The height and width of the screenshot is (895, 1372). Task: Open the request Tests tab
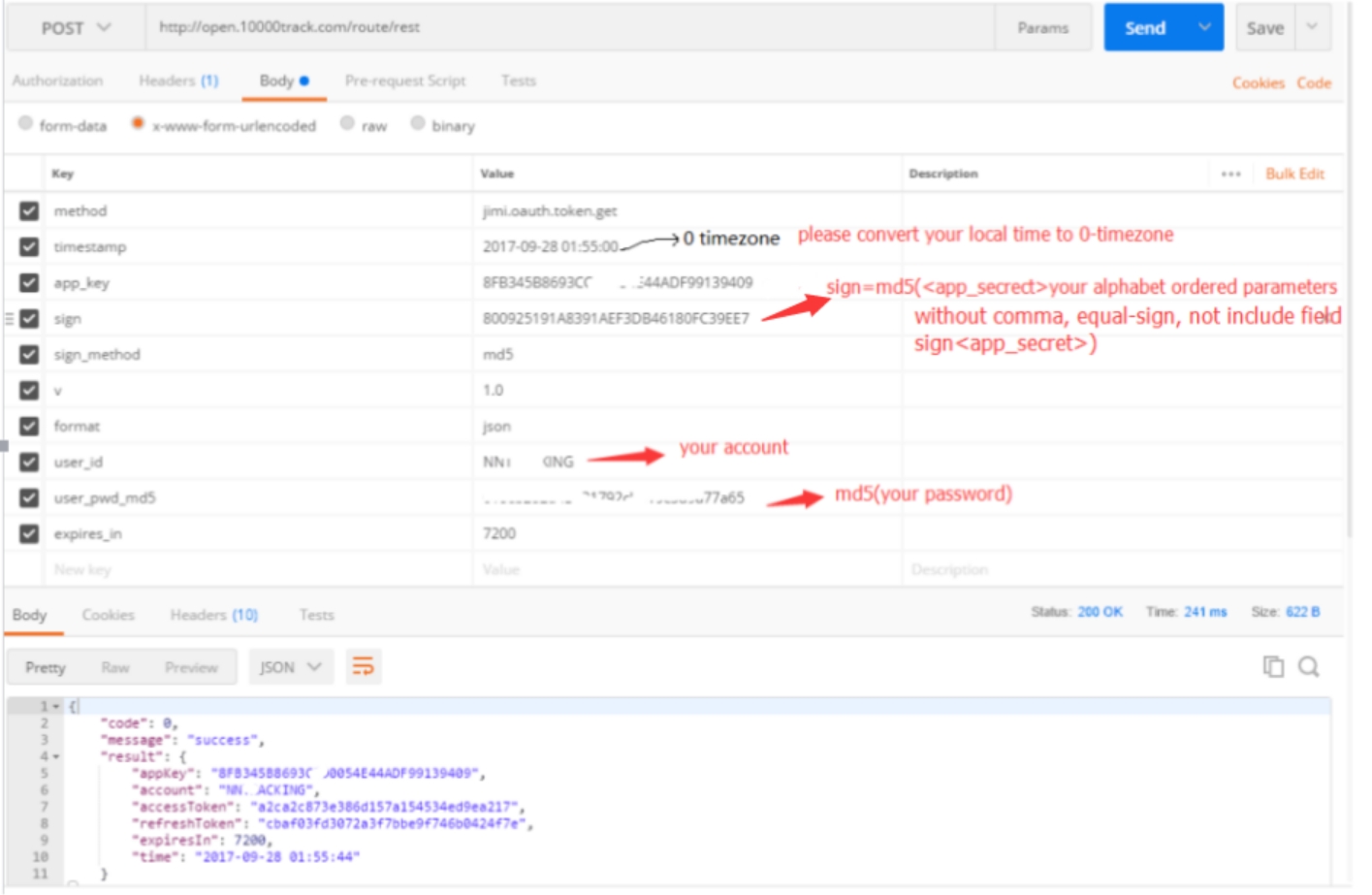[519, 80]
